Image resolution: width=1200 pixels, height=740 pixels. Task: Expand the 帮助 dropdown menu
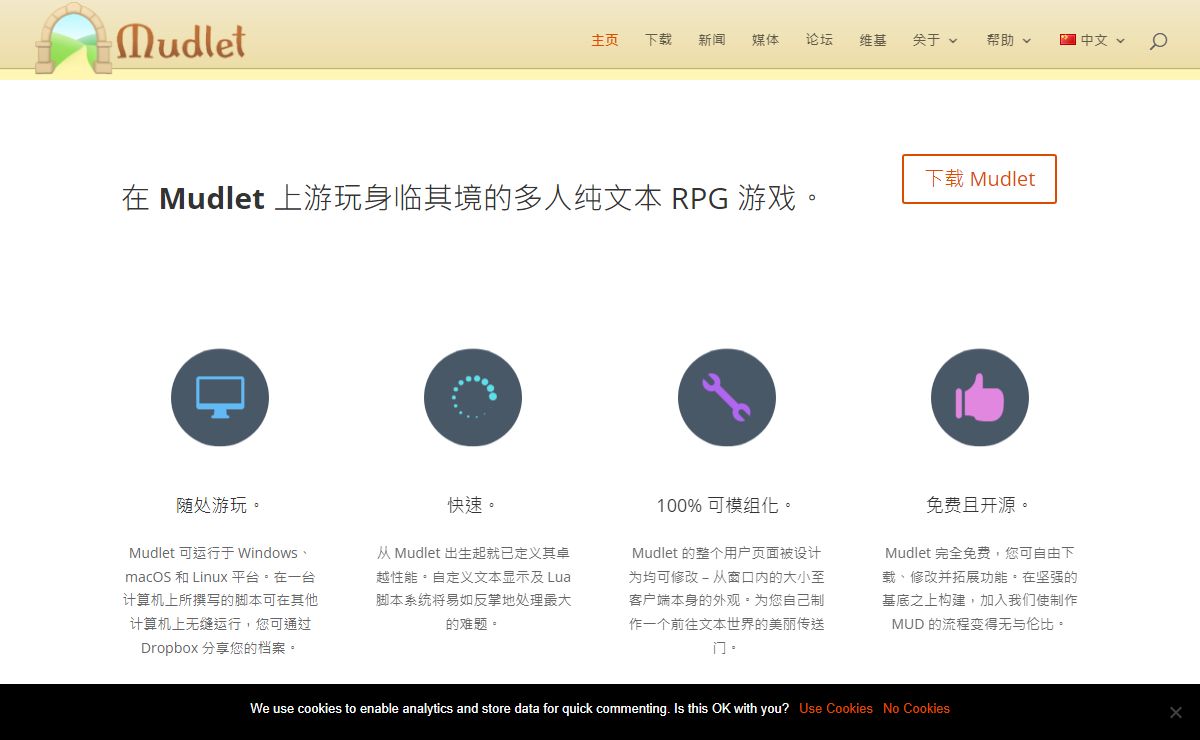[1009, 40]
